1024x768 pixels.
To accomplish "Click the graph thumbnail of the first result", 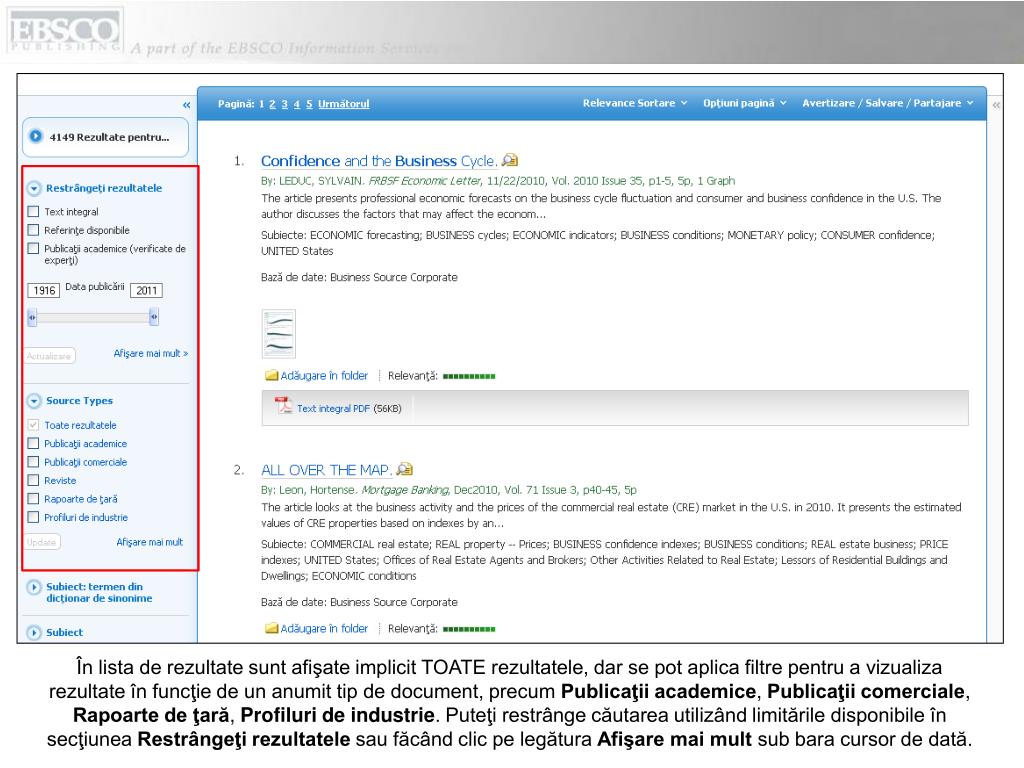I will 278,333.
